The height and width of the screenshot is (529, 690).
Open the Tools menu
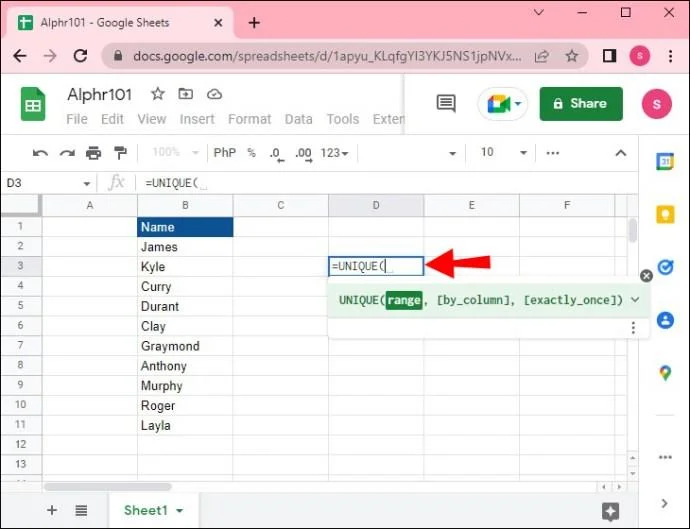(x=343, y=119)
